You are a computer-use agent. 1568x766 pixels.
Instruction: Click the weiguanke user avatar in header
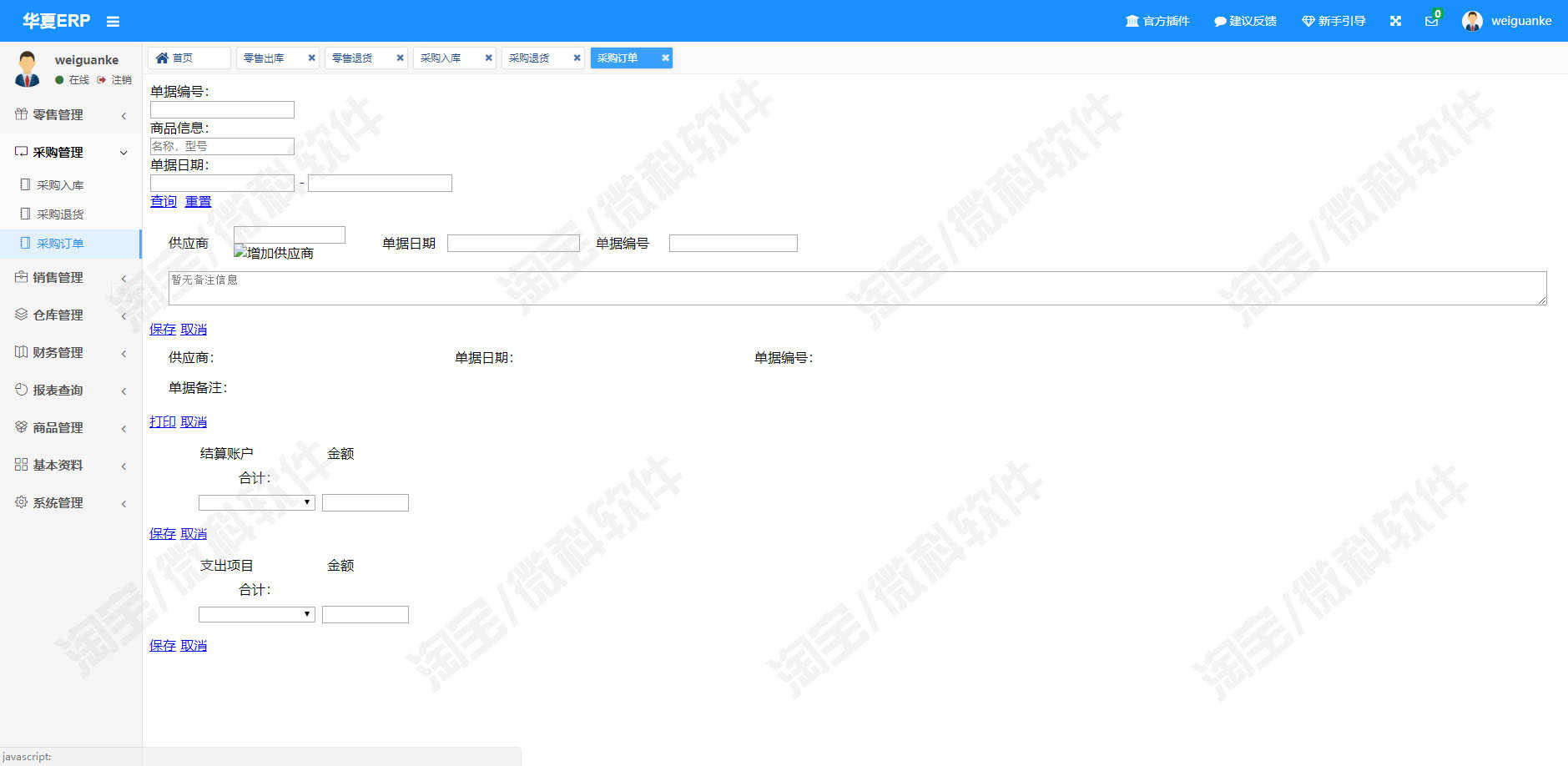click(x=1472, y=21)
